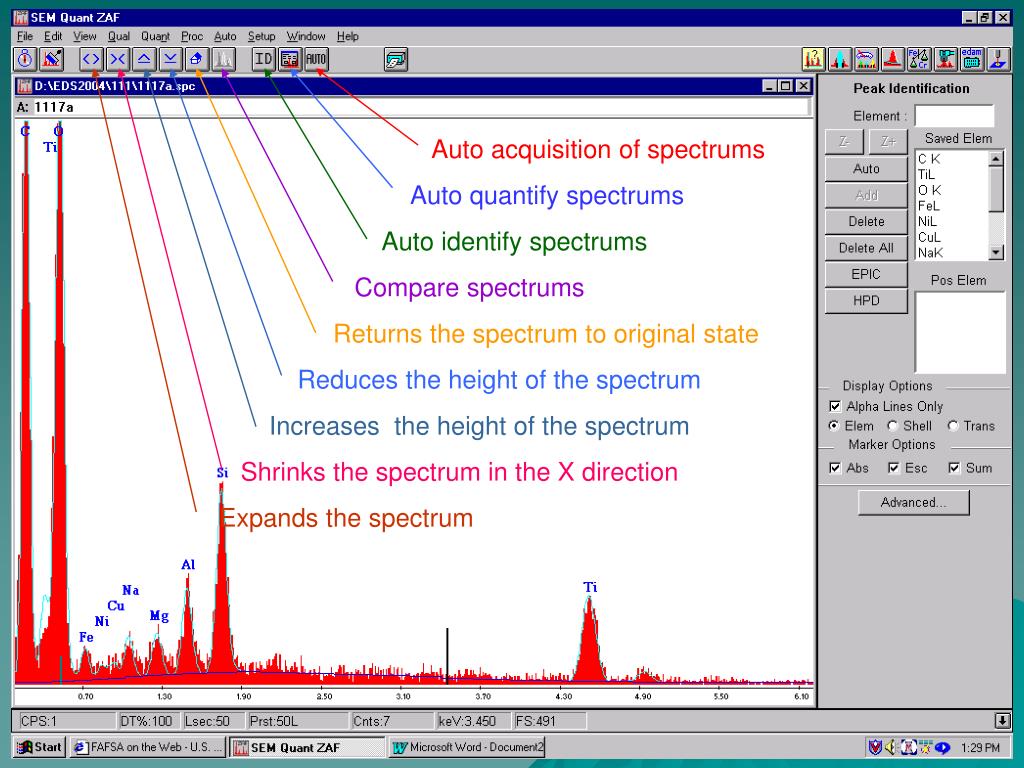Click the printer icon in the toolbar
The height and width of the screenshot is (768, 1024).
click(x=396, y=59)
